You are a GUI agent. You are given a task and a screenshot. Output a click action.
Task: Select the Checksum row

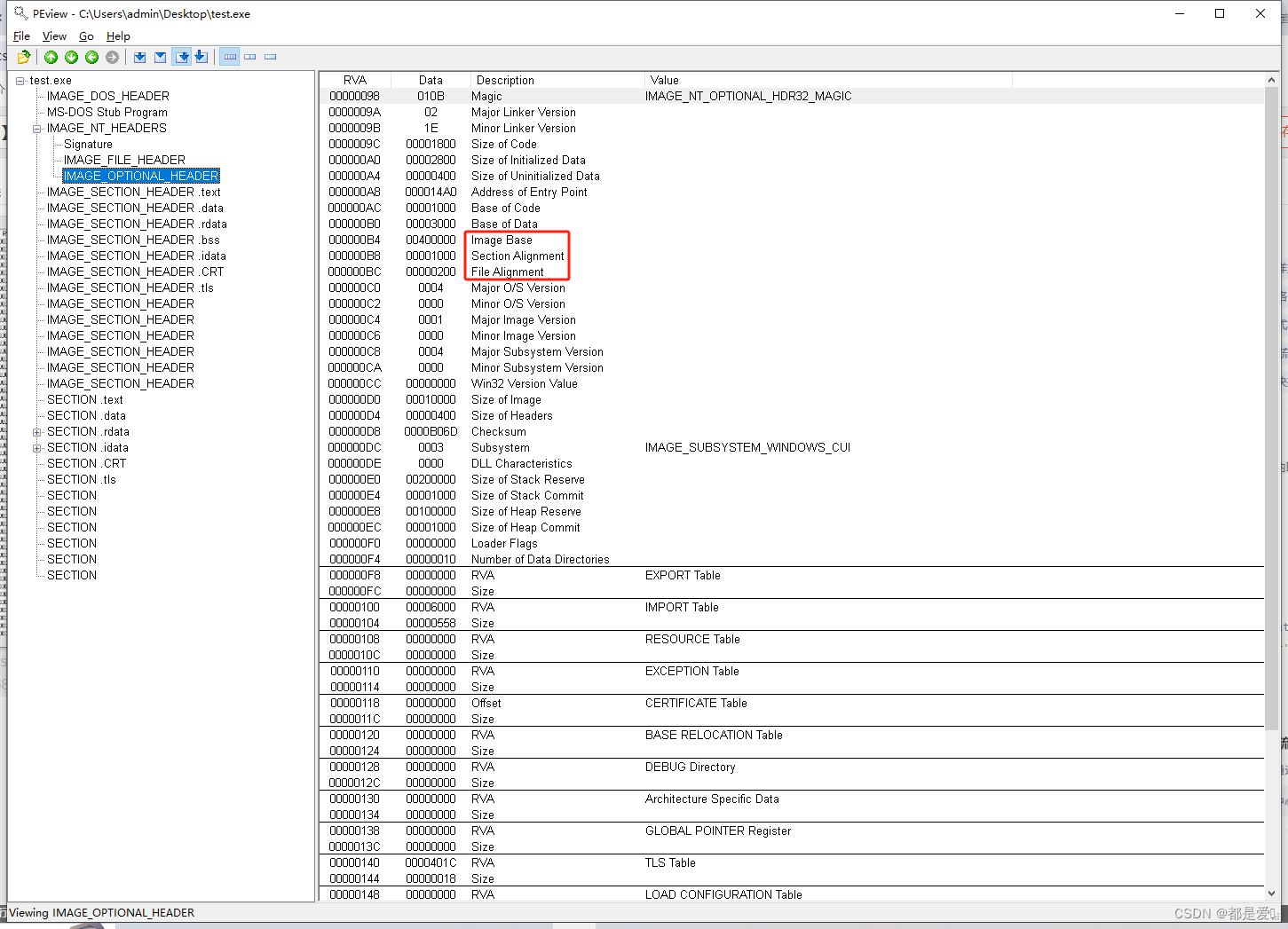pyautogui.click(x=792, y=431)
